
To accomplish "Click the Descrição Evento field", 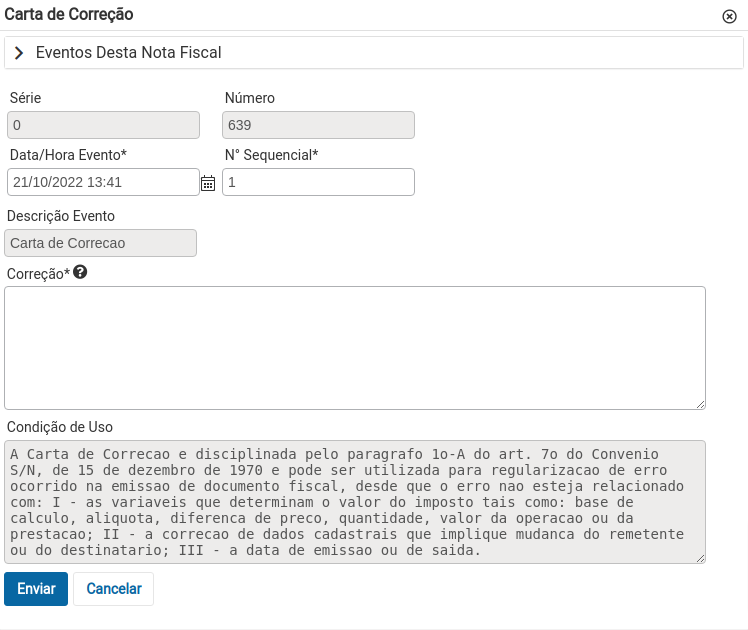I will coord(100,243).
